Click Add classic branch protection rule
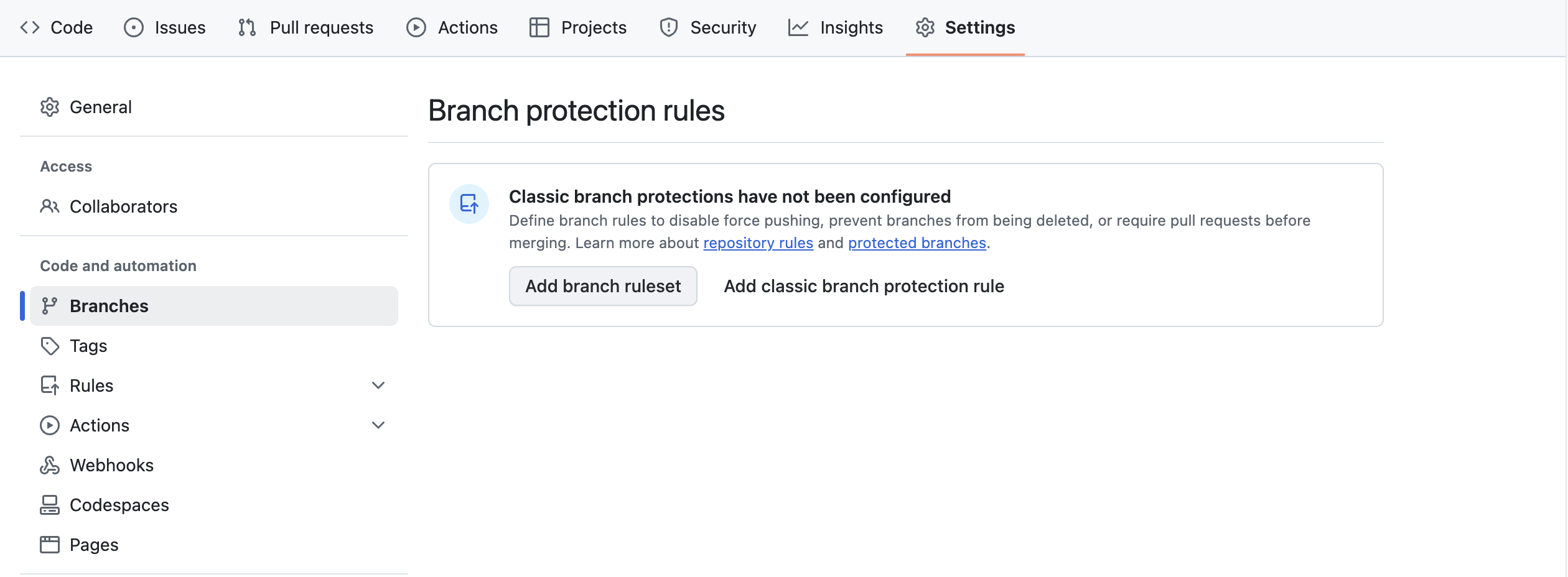1568x577 pixels. [x=864, y=286]
